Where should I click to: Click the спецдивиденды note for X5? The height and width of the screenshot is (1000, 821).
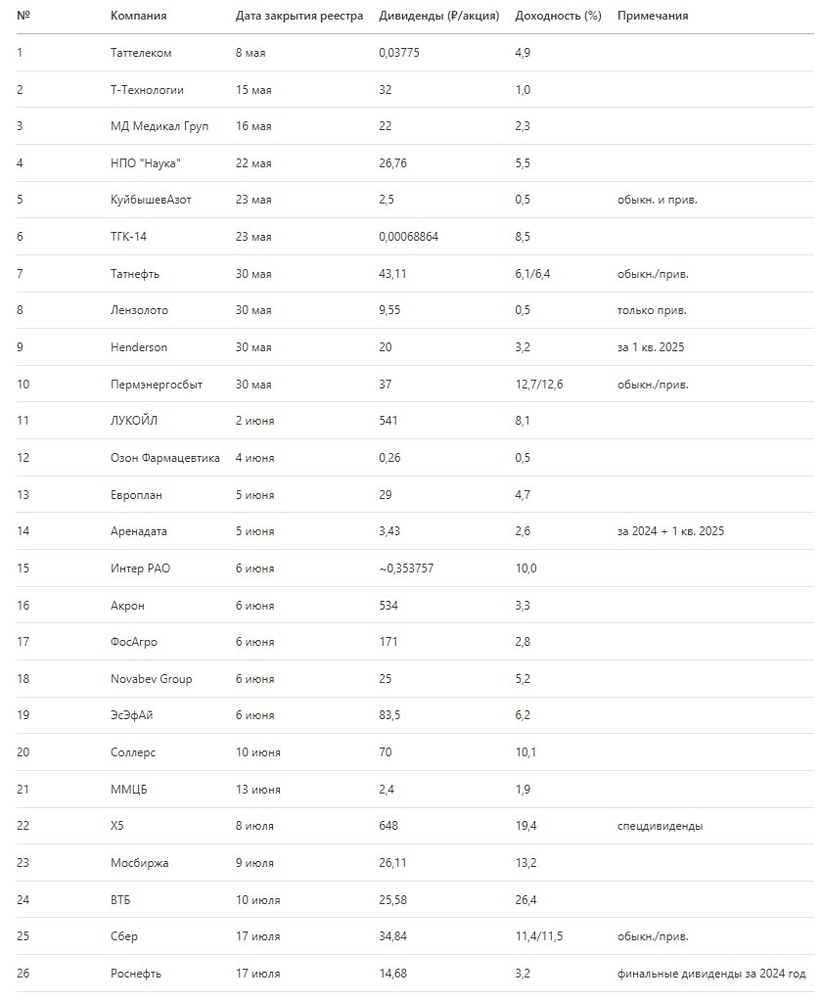pos(660,826)
